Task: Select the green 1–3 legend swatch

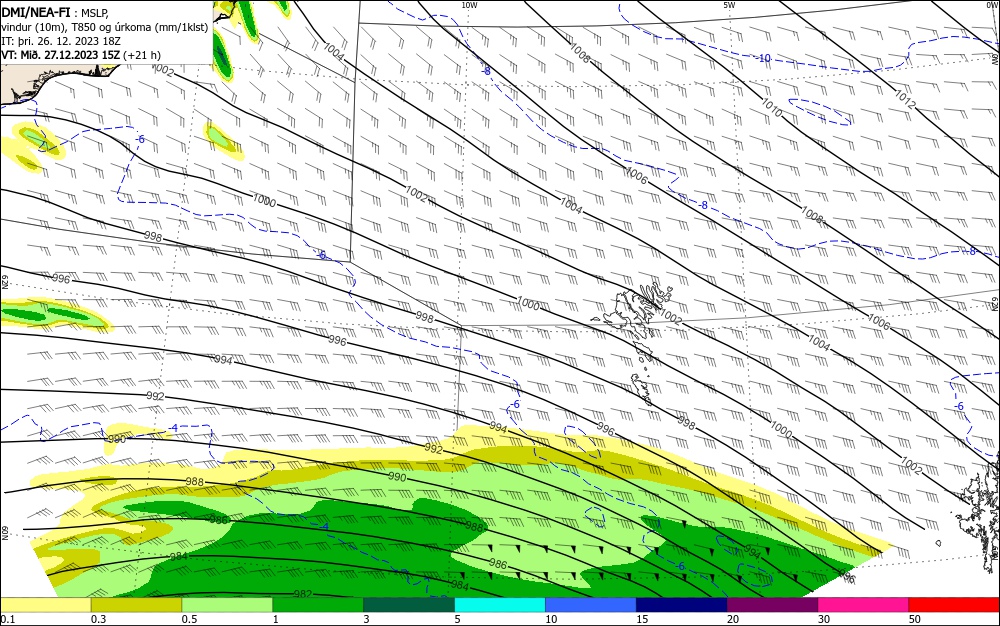Action: point(318,605)
